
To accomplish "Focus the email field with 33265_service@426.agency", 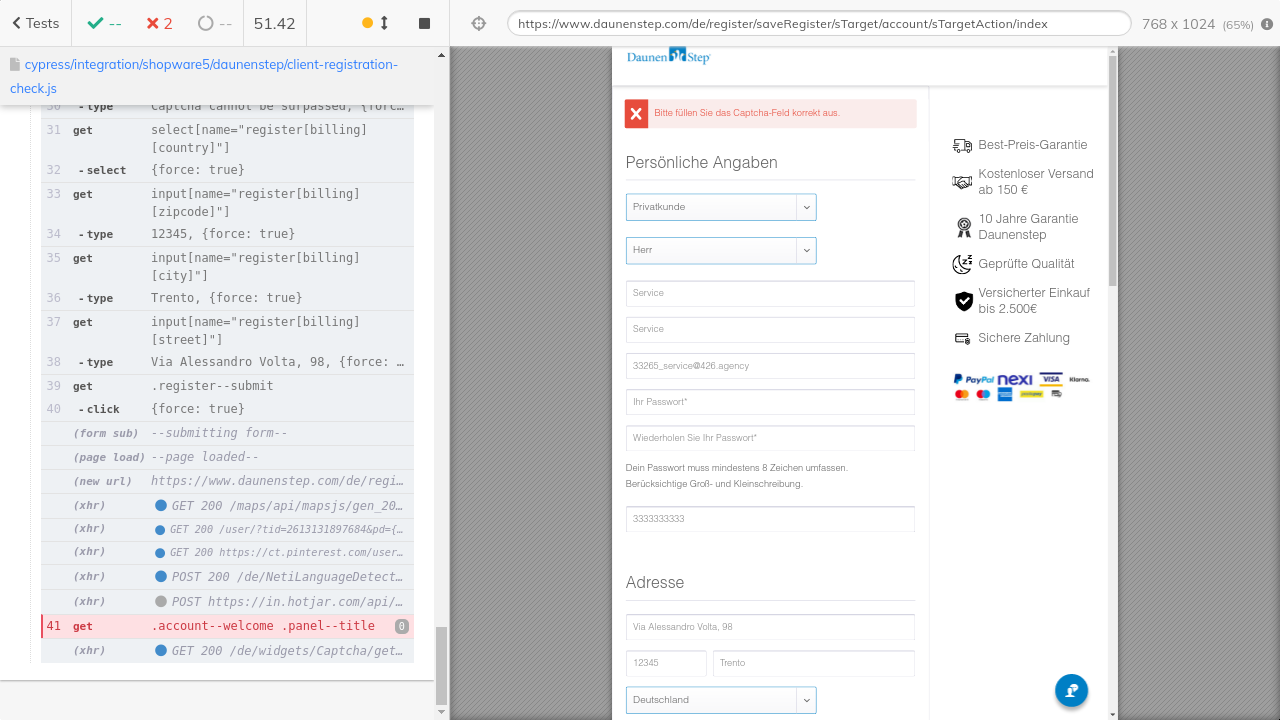I will [770, 366].
